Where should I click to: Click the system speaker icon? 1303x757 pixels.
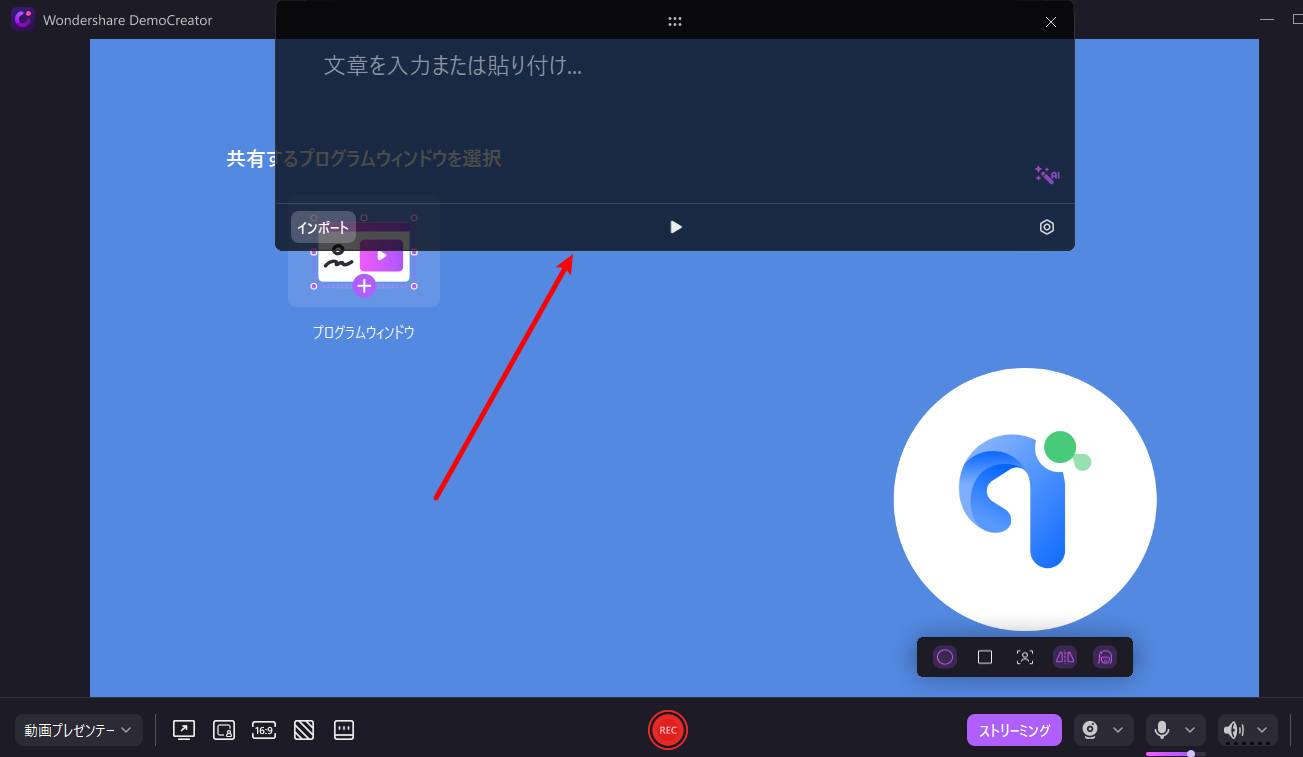coord(1234,730)
